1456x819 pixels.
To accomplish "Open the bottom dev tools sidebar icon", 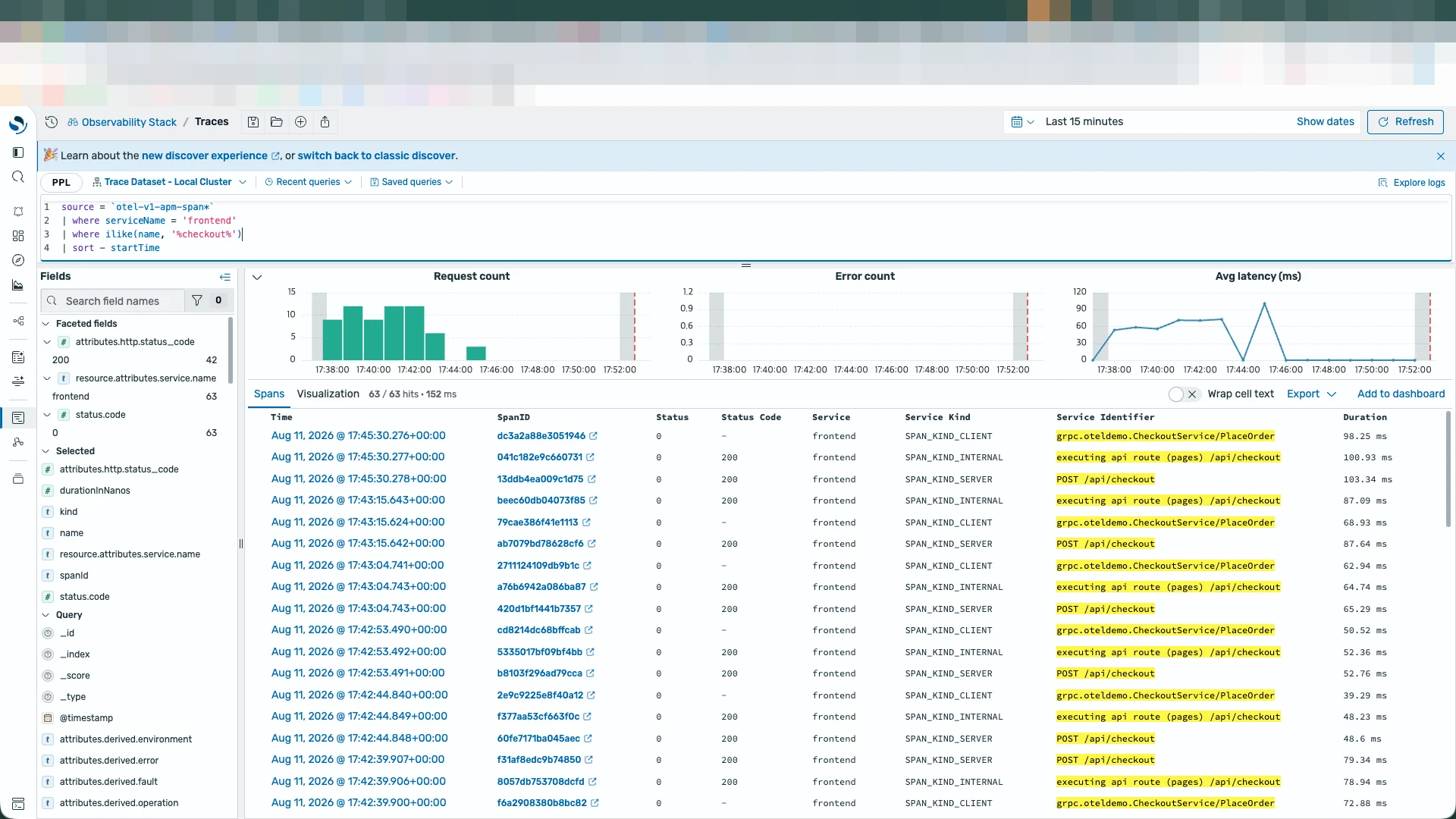I will point(18,804).
